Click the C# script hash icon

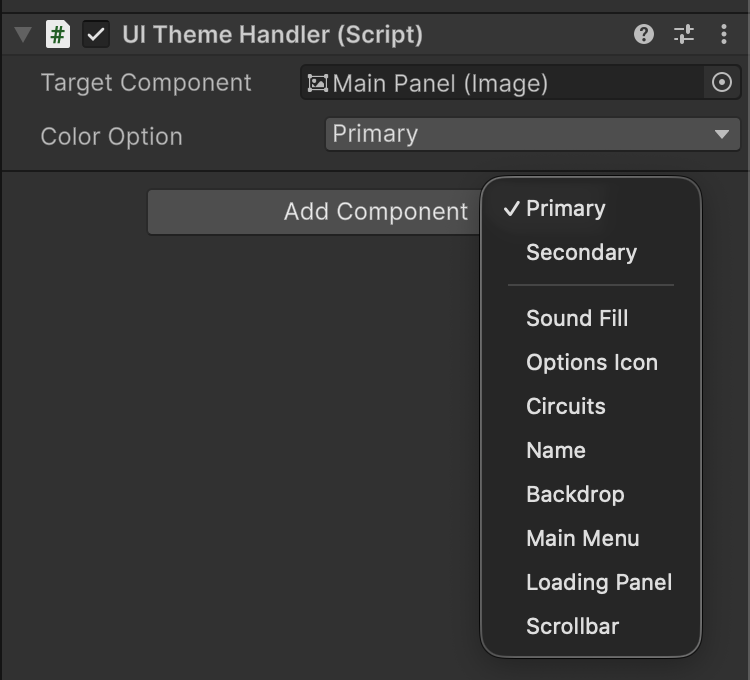[x=58, y=35]
